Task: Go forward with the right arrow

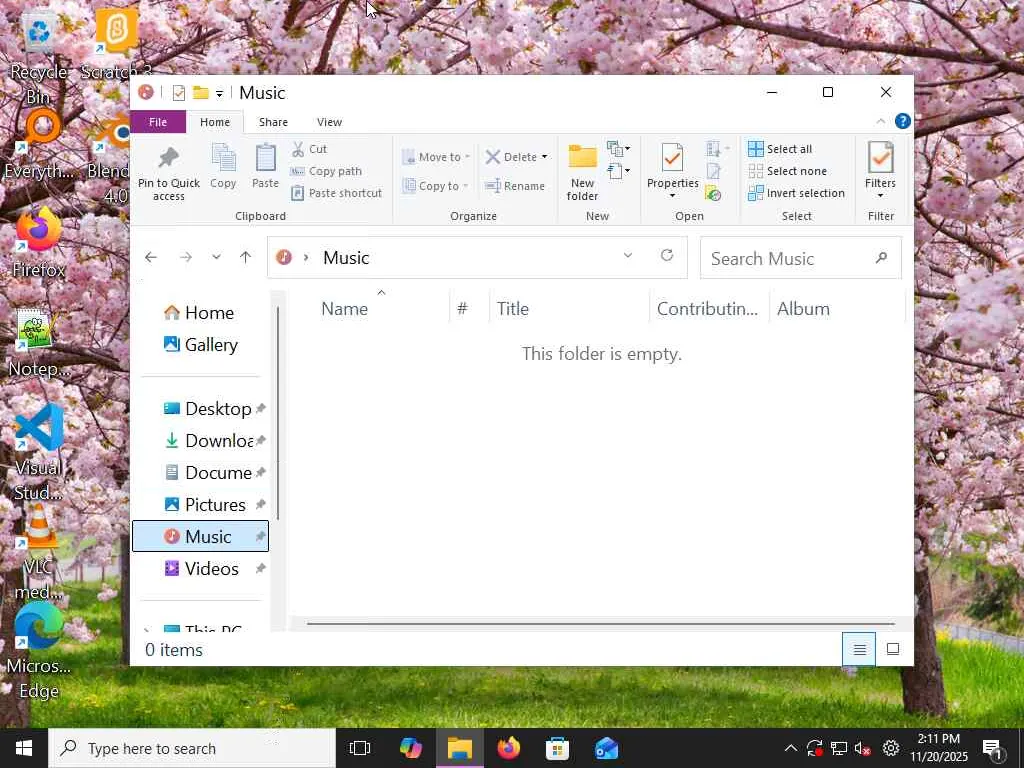Action: coord(186,257)
